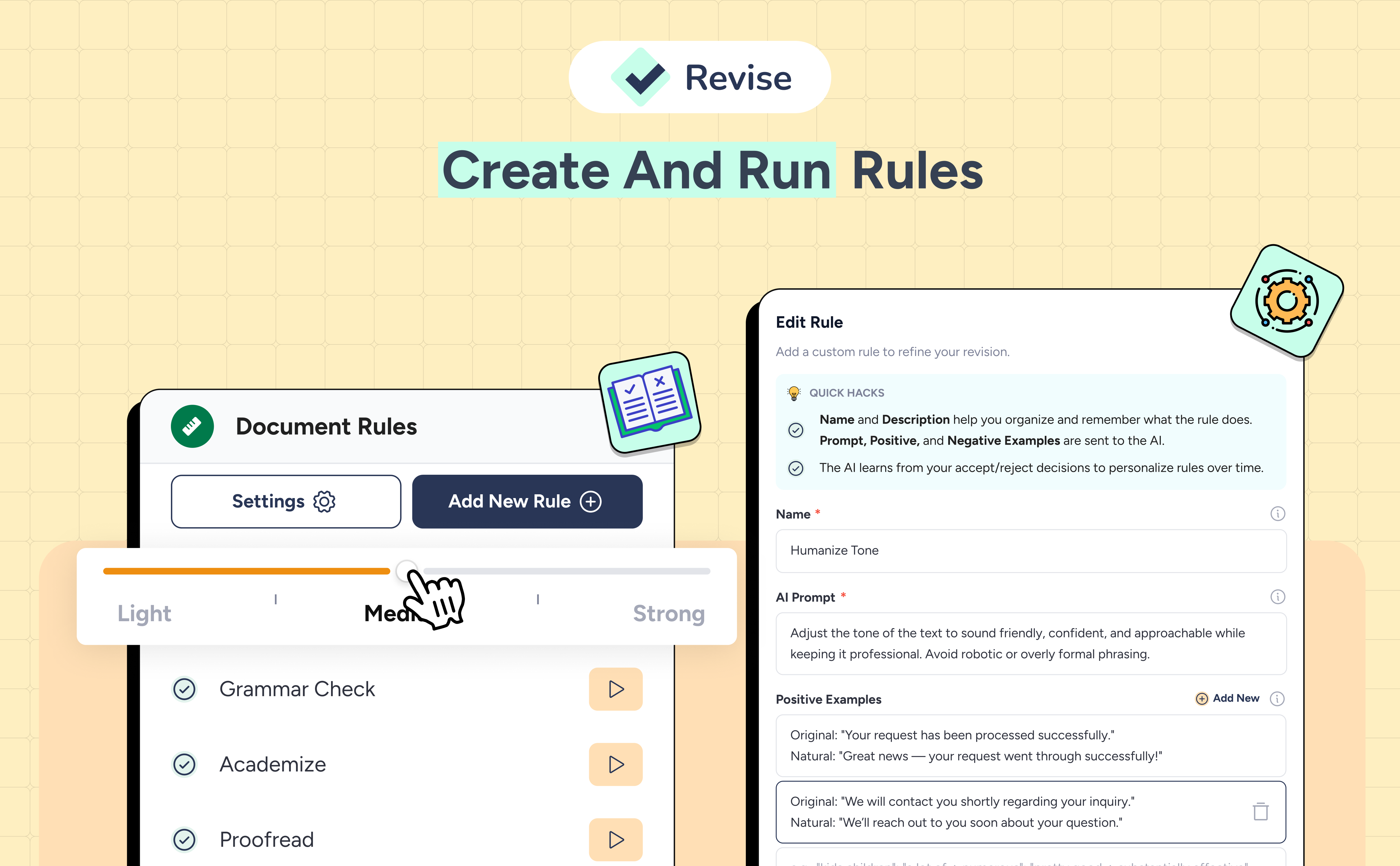
Task: Click the Proofread rule name
Action: point(267,840)
